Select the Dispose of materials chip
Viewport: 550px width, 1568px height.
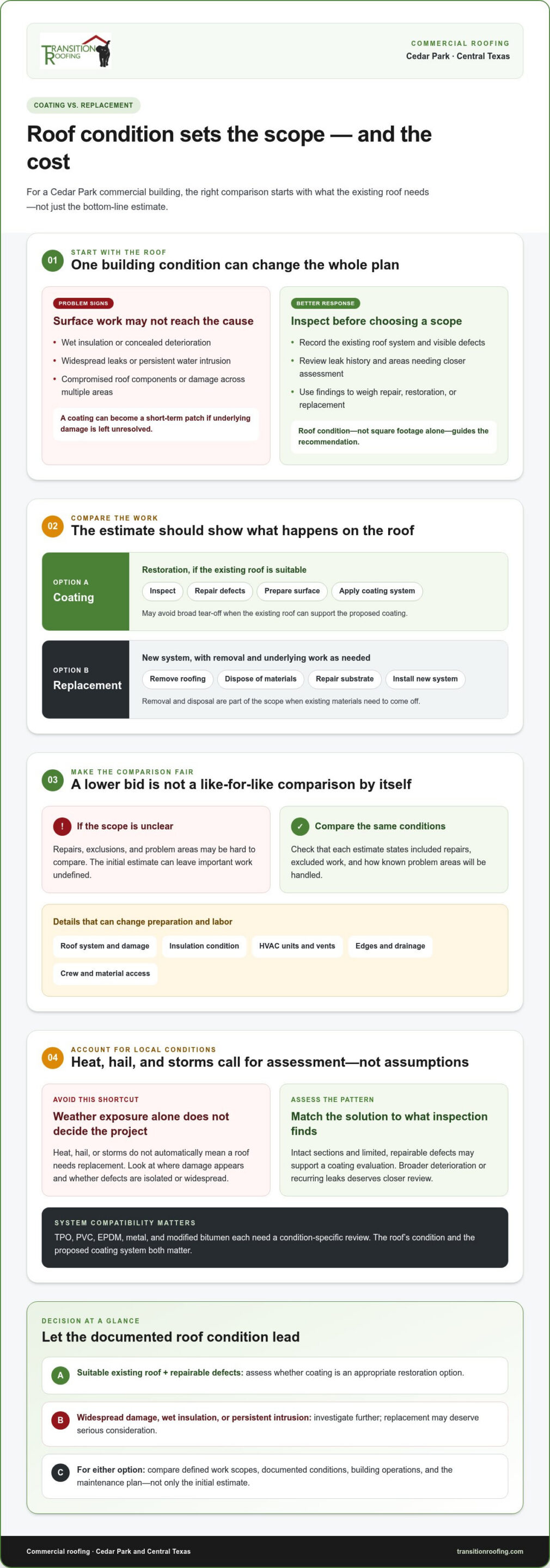tap(261, 679)
